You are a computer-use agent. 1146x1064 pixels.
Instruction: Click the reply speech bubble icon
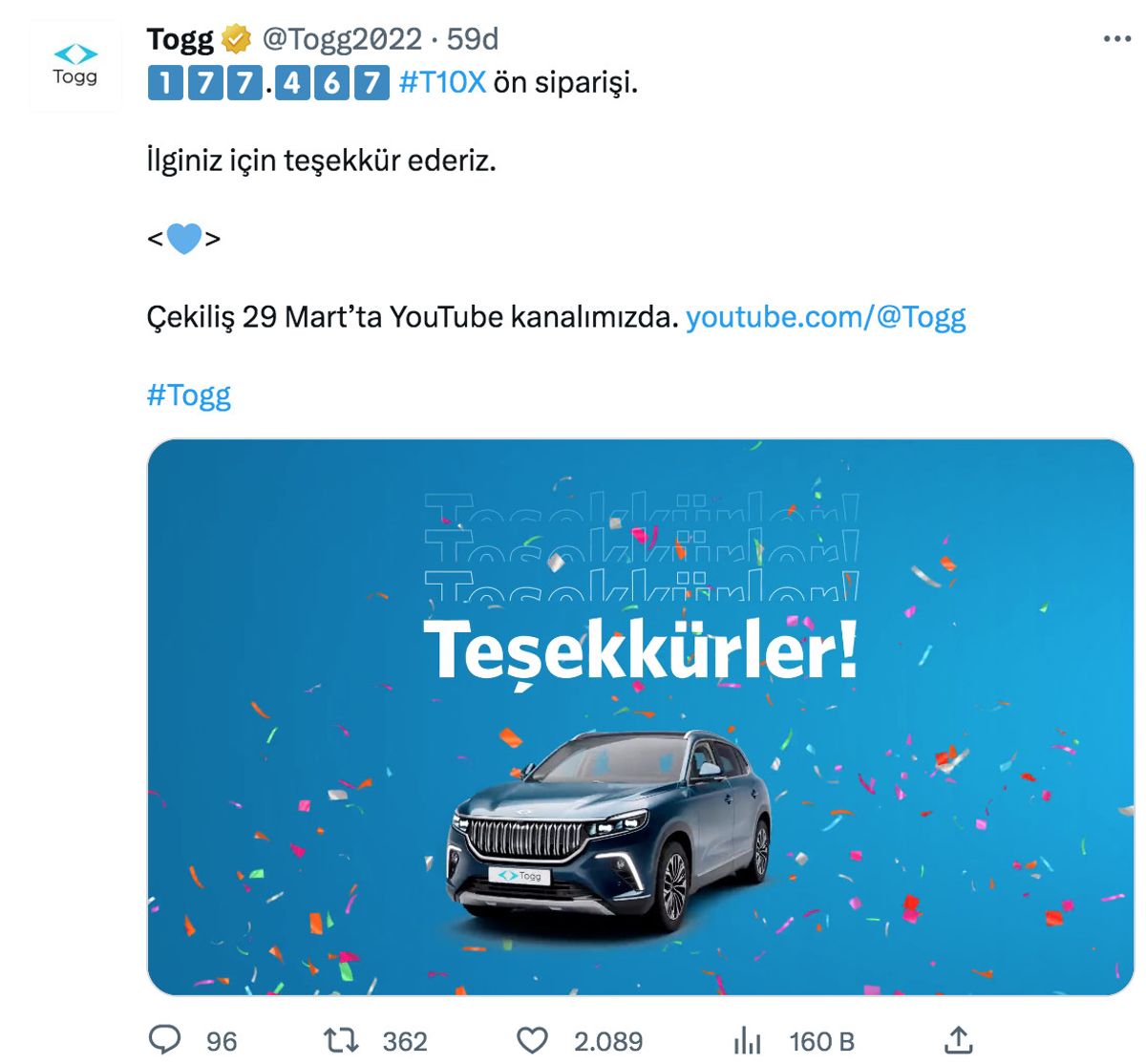166,1040
